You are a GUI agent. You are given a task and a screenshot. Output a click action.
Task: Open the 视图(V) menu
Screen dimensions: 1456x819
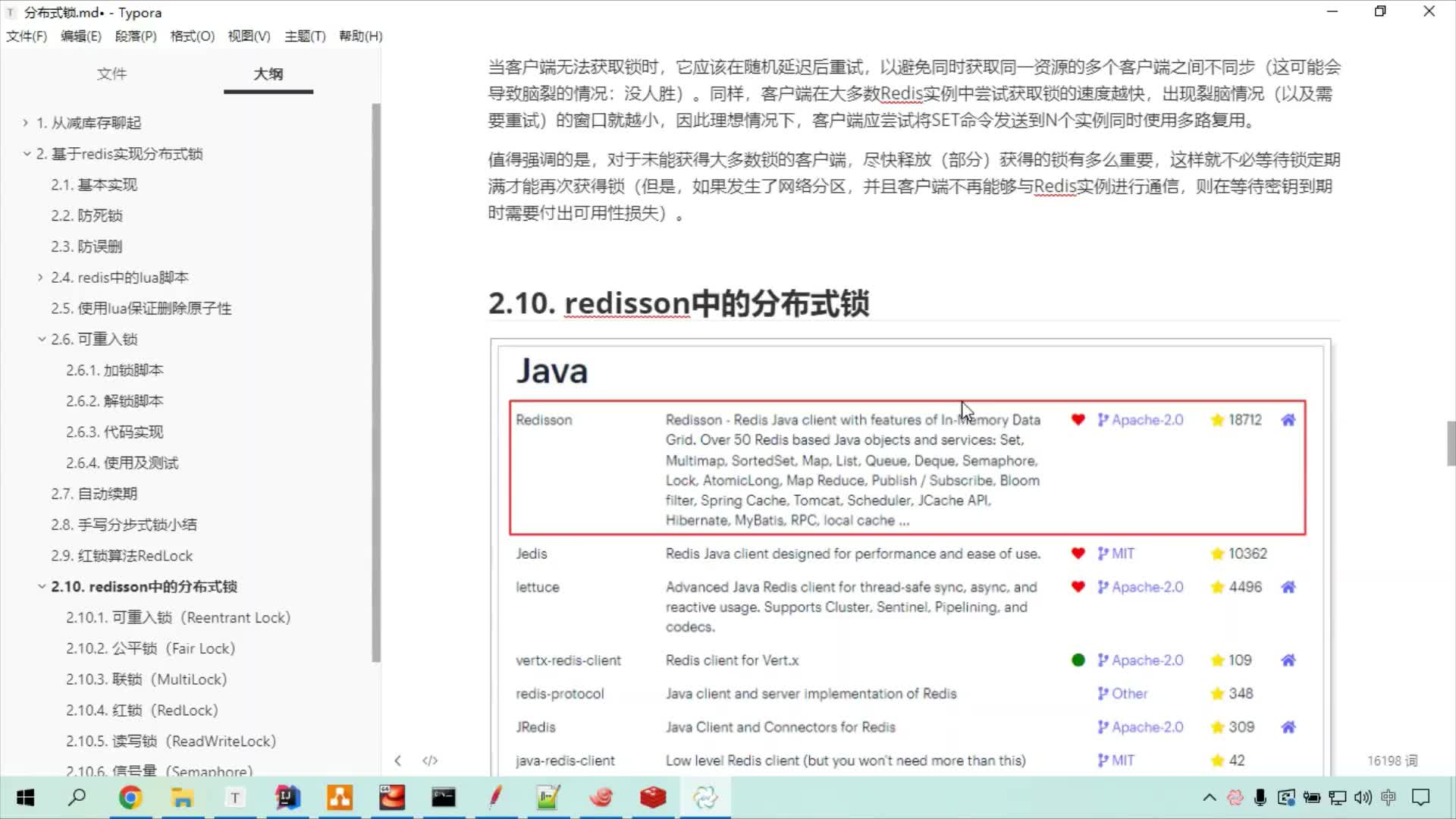click(249, 36)
